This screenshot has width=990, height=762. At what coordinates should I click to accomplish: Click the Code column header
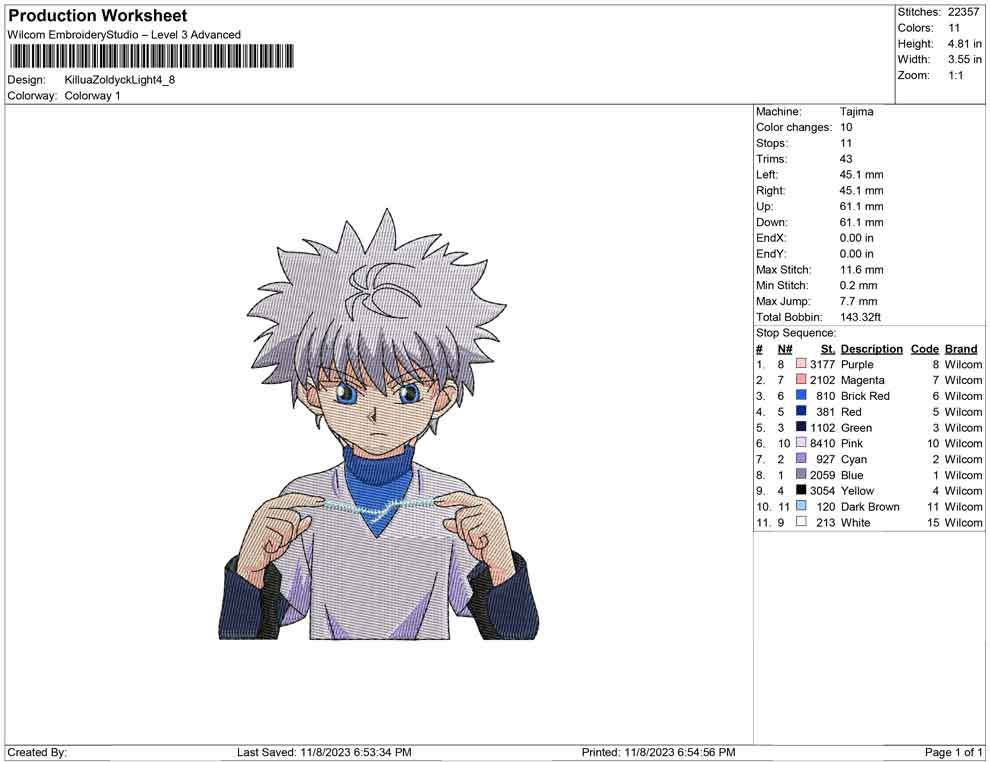click(924, 349)
